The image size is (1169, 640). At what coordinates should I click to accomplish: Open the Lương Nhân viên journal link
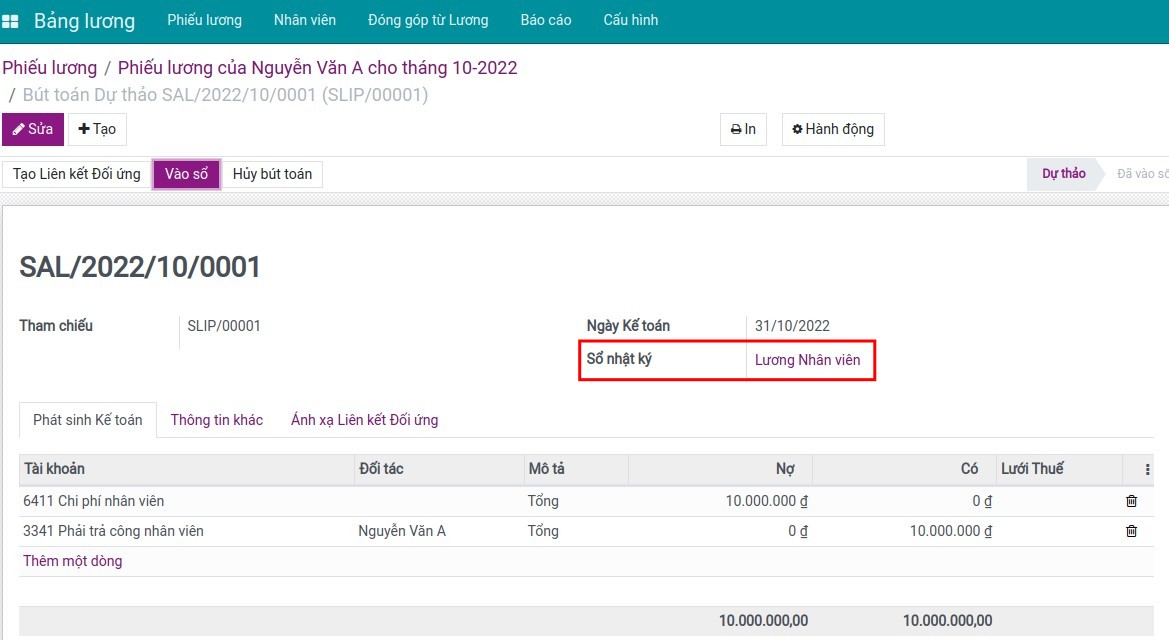[x=807, y=360]
